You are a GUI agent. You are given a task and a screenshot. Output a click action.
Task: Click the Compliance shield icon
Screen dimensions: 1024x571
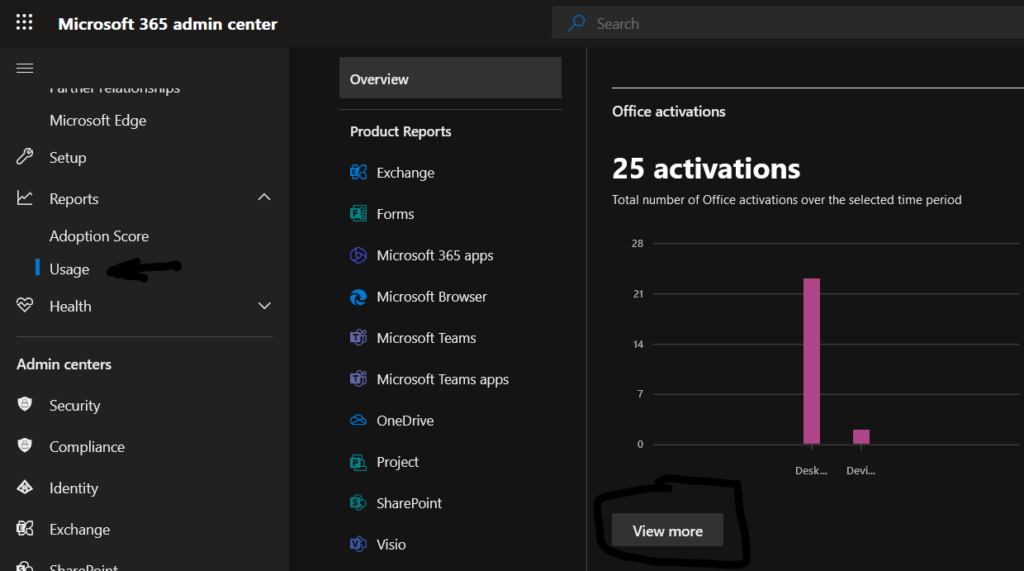click(x=25, y=446)
